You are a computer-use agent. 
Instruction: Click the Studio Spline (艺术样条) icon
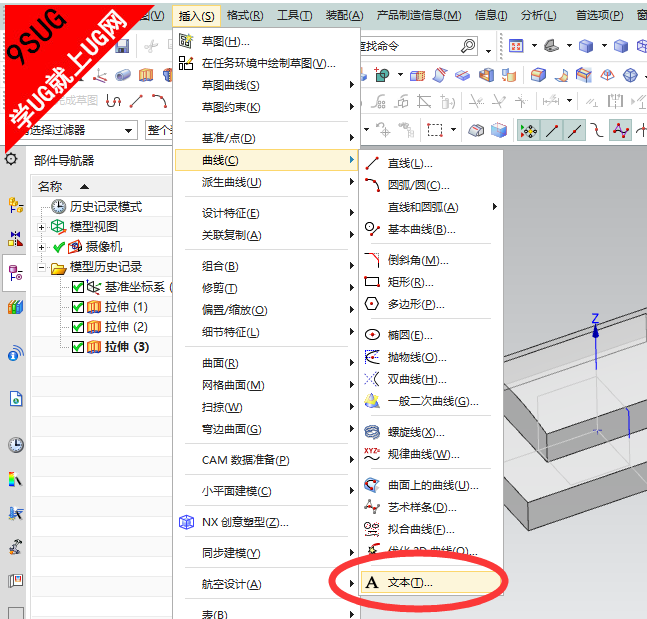pos(372,506)
